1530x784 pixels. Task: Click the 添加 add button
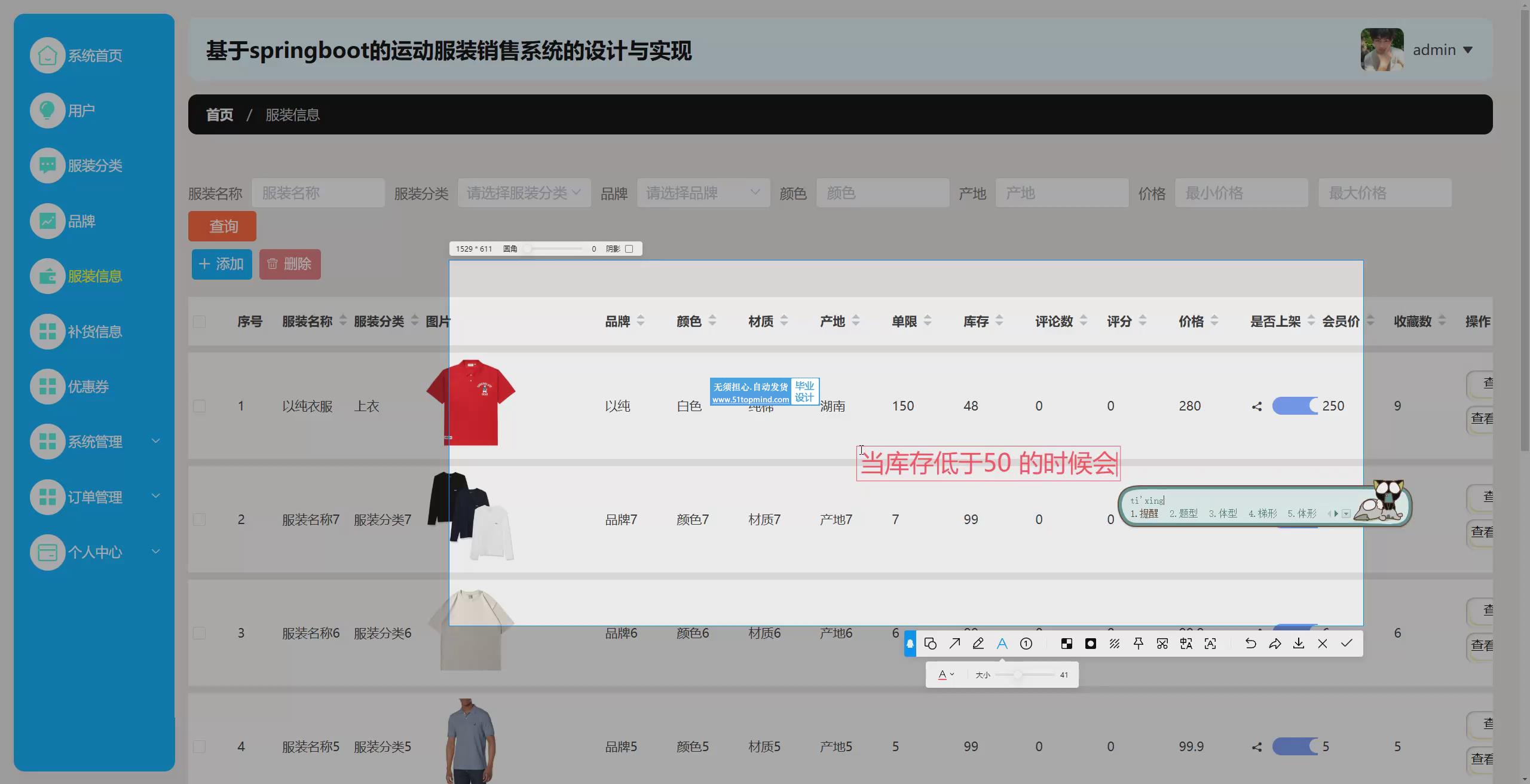click(x=222, y=264)
